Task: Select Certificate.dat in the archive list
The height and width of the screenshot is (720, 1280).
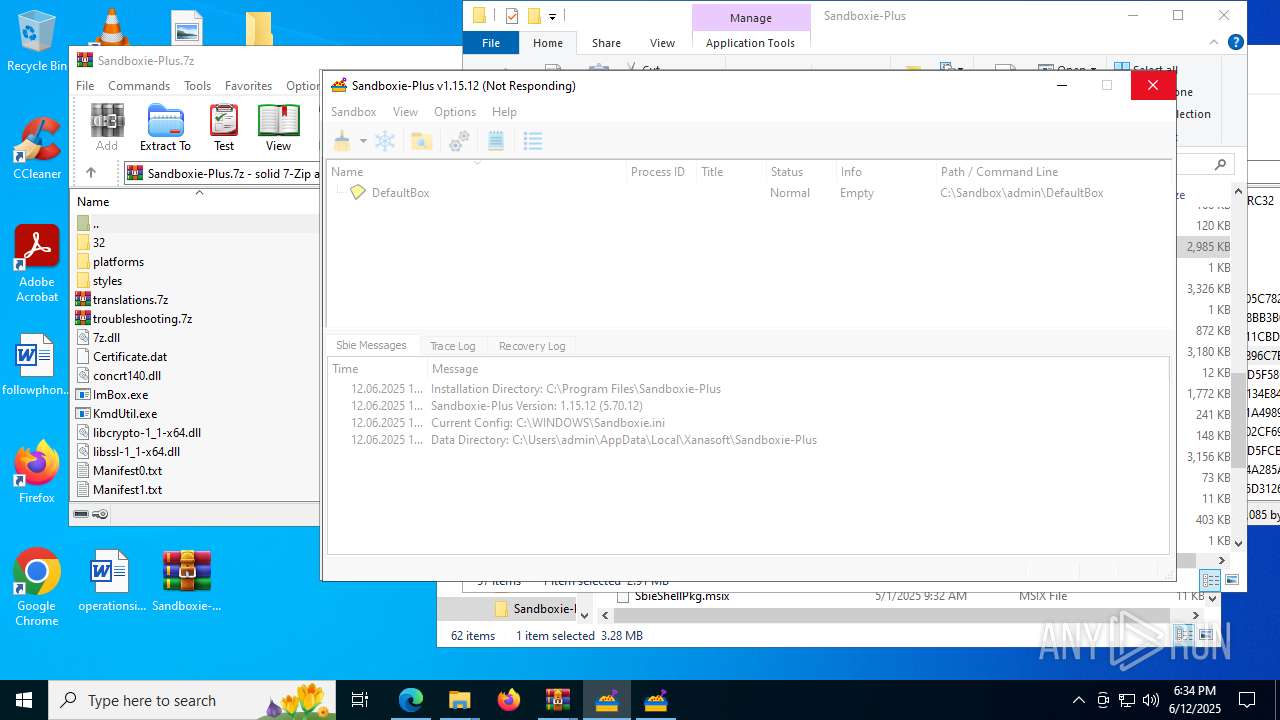Action: pos(130,357)
